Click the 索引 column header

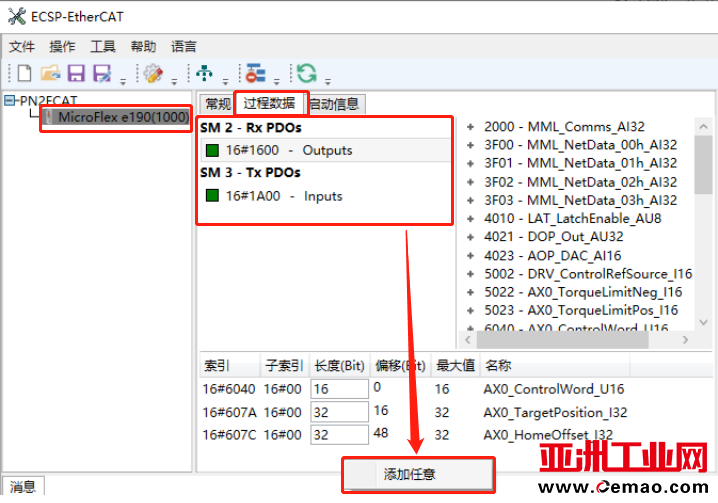230,366
